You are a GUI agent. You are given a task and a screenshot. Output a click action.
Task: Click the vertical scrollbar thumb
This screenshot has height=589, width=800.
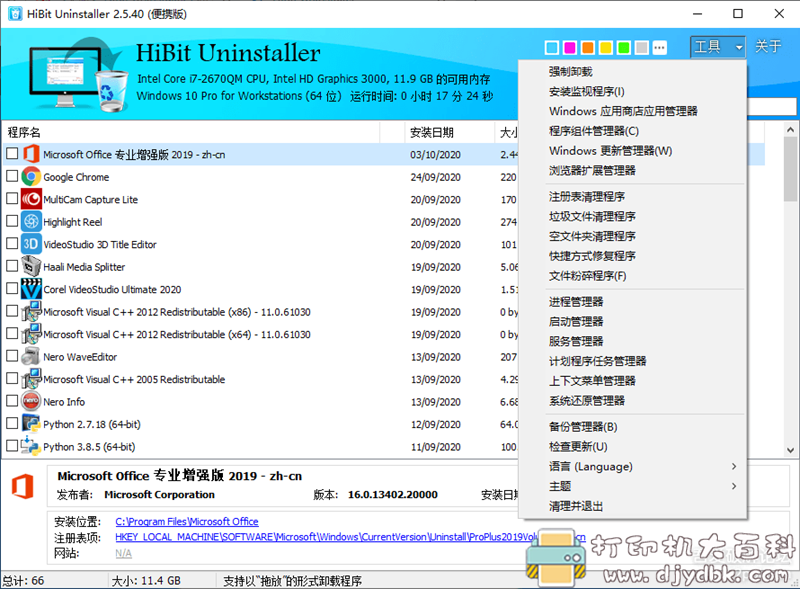(x=790, y=169)
